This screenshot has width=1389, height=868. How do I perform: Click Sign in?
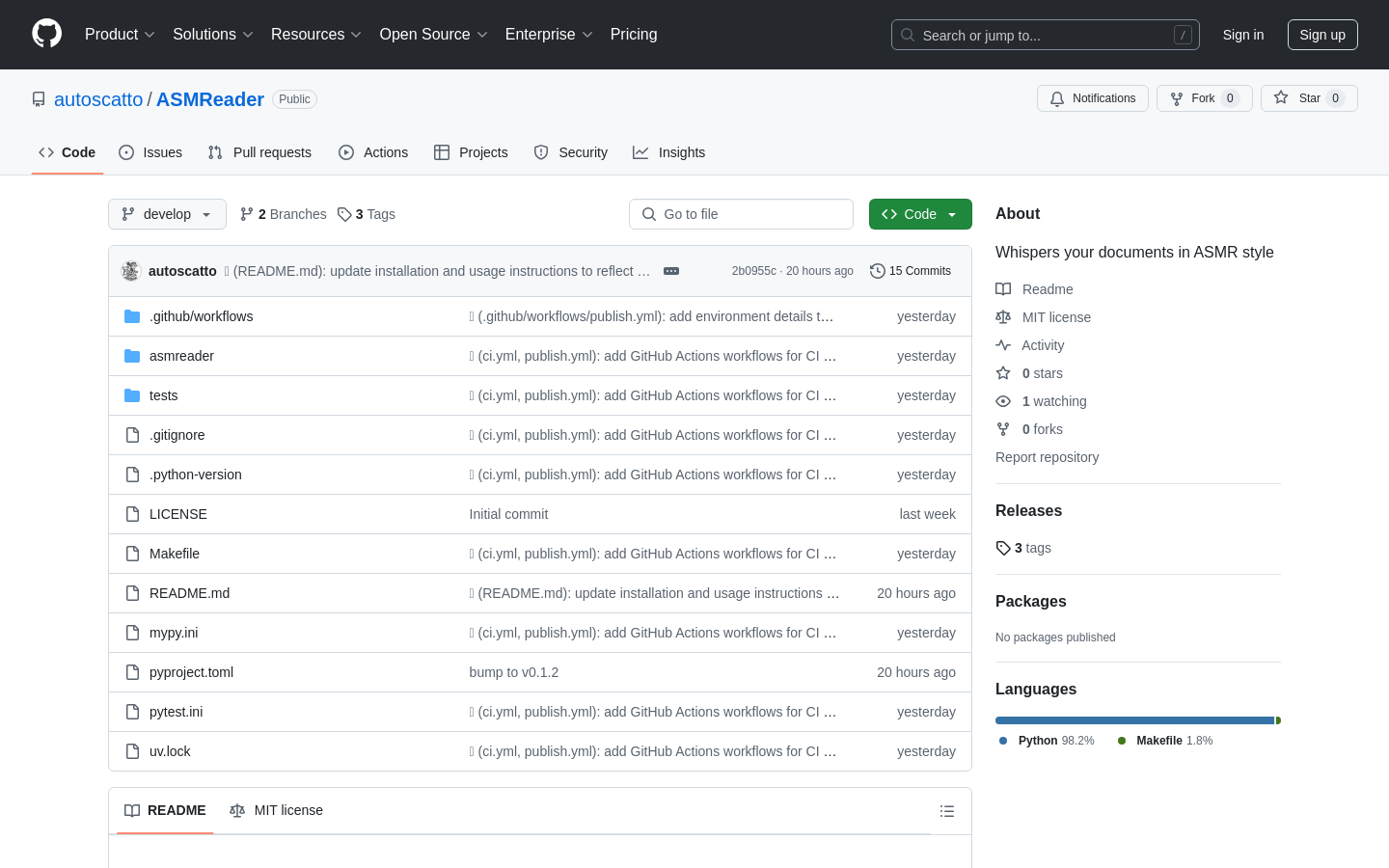click(x=1243, y=35)
